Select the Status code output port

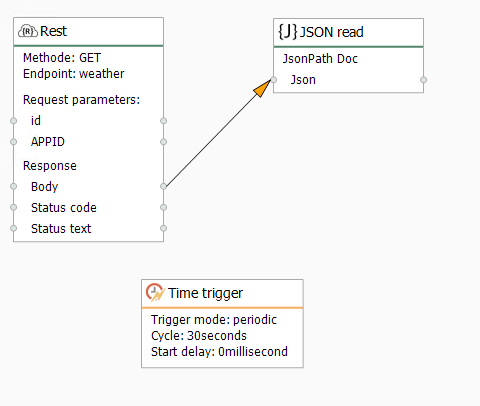(x=163, y=207)
